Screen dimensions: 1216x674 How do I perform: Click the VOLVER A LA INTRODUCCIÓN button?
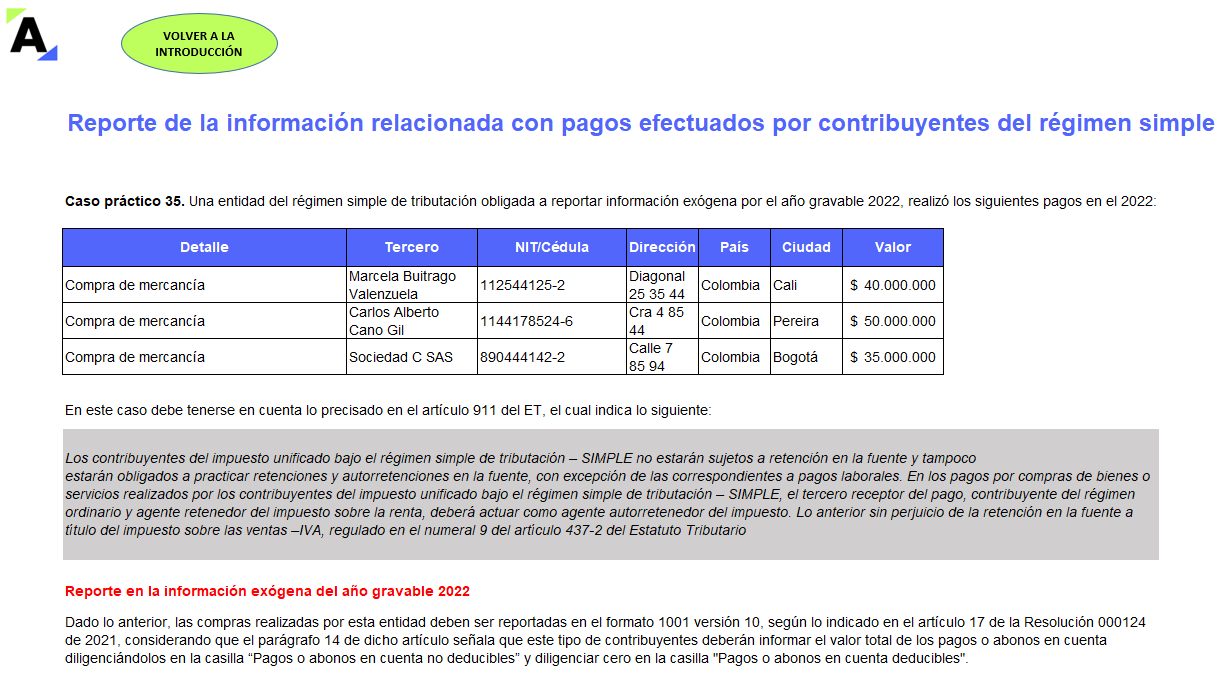(x=199, y=43)
